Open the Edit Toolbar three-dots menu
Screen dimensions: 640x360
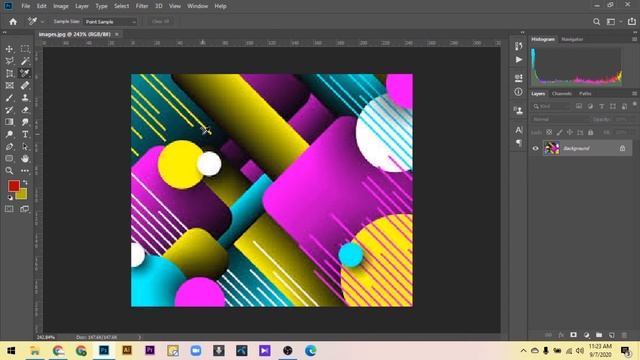25,171
